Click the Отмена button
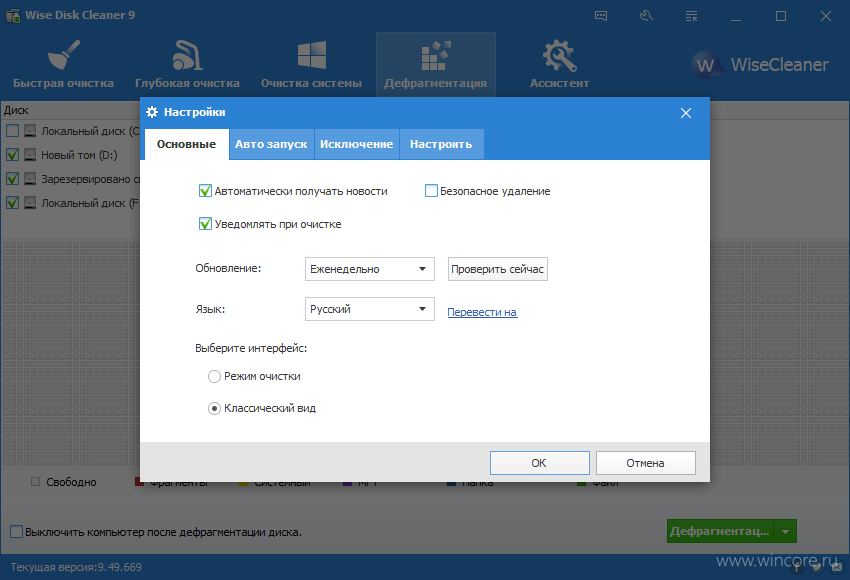 pos(646,463)
